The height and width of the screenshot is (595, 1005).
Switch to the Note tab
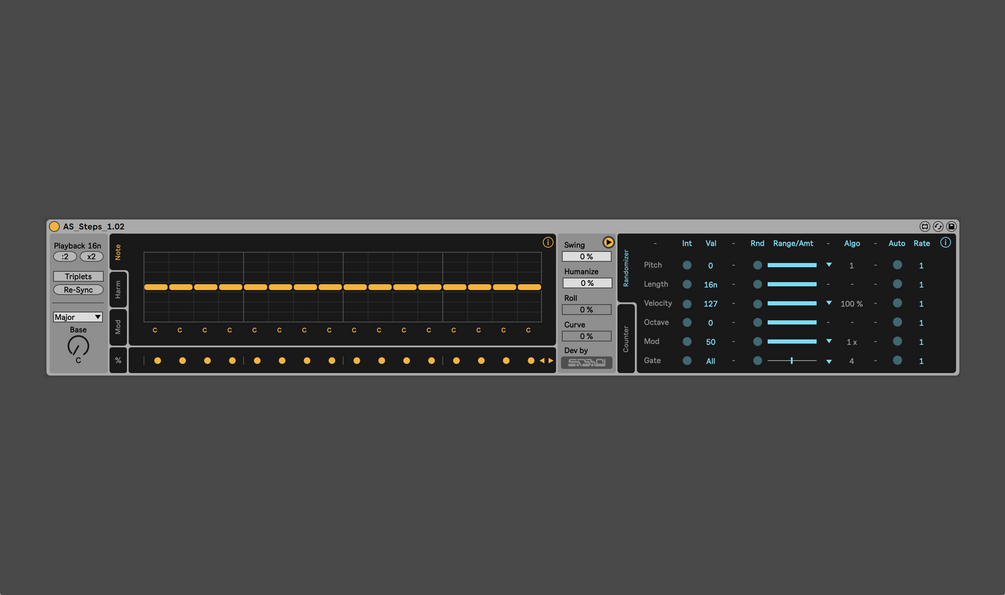pyautogui.click(x=118, y=252)
